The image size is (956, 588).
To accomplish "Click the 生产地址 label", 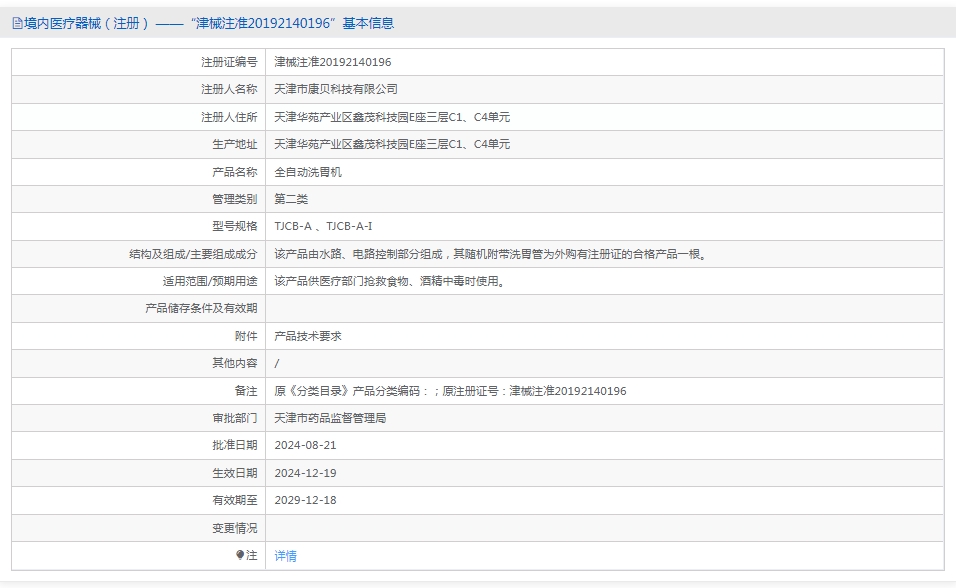I will tap(235, 144).
